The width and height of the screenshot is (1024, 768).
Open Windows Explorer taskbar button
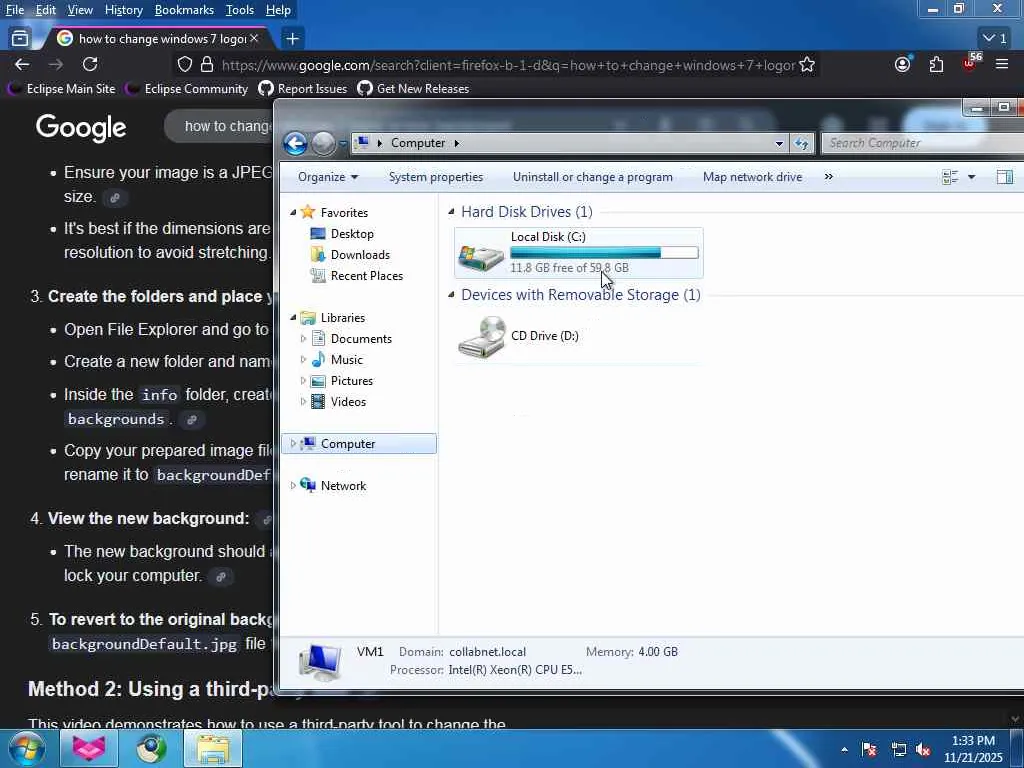point(213,748)
